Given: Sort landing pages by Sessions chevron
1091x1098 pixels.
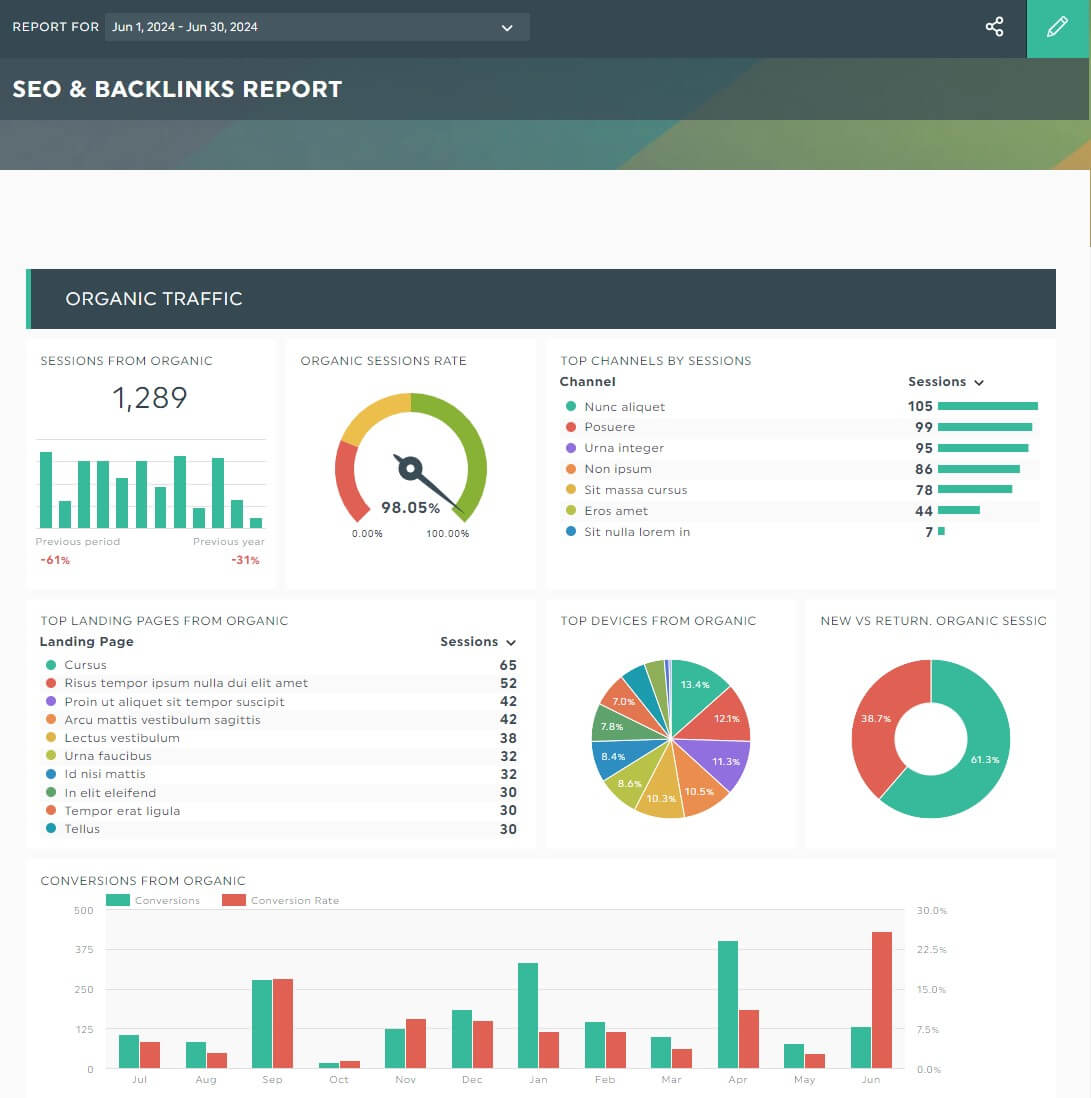Looking at the screenshot, I should point(511,642).
